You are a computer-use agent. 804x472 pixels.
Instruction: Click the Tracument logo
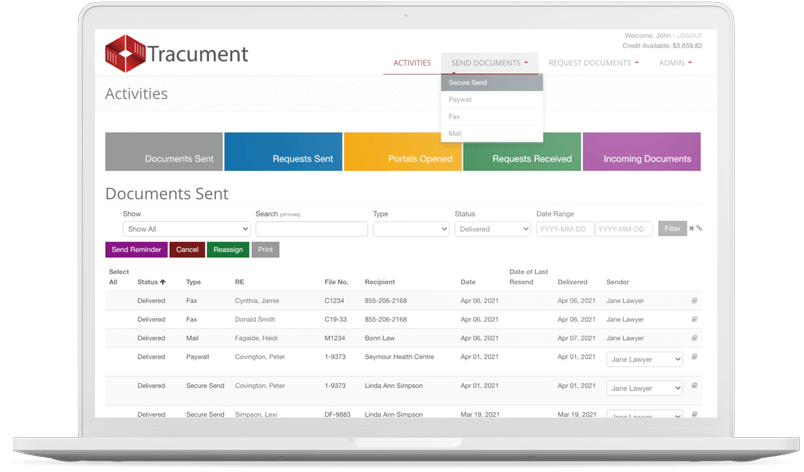point(176,53)
